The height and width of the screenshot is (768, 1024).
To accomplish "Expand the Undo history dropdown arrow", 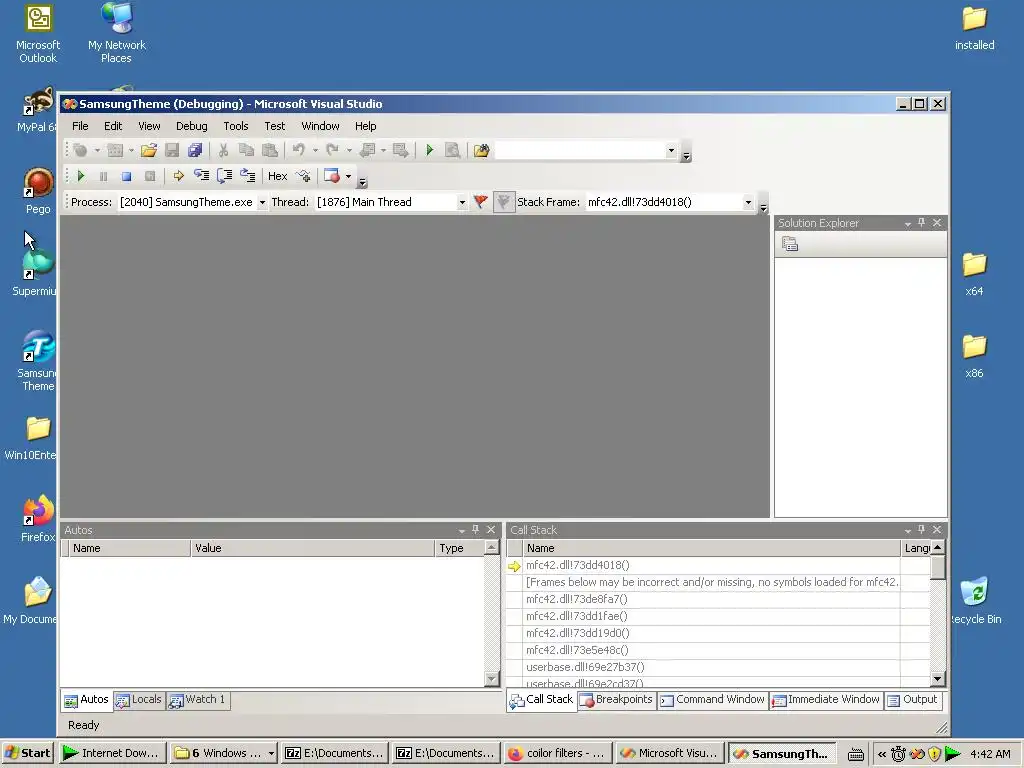I will pos(315,150).
